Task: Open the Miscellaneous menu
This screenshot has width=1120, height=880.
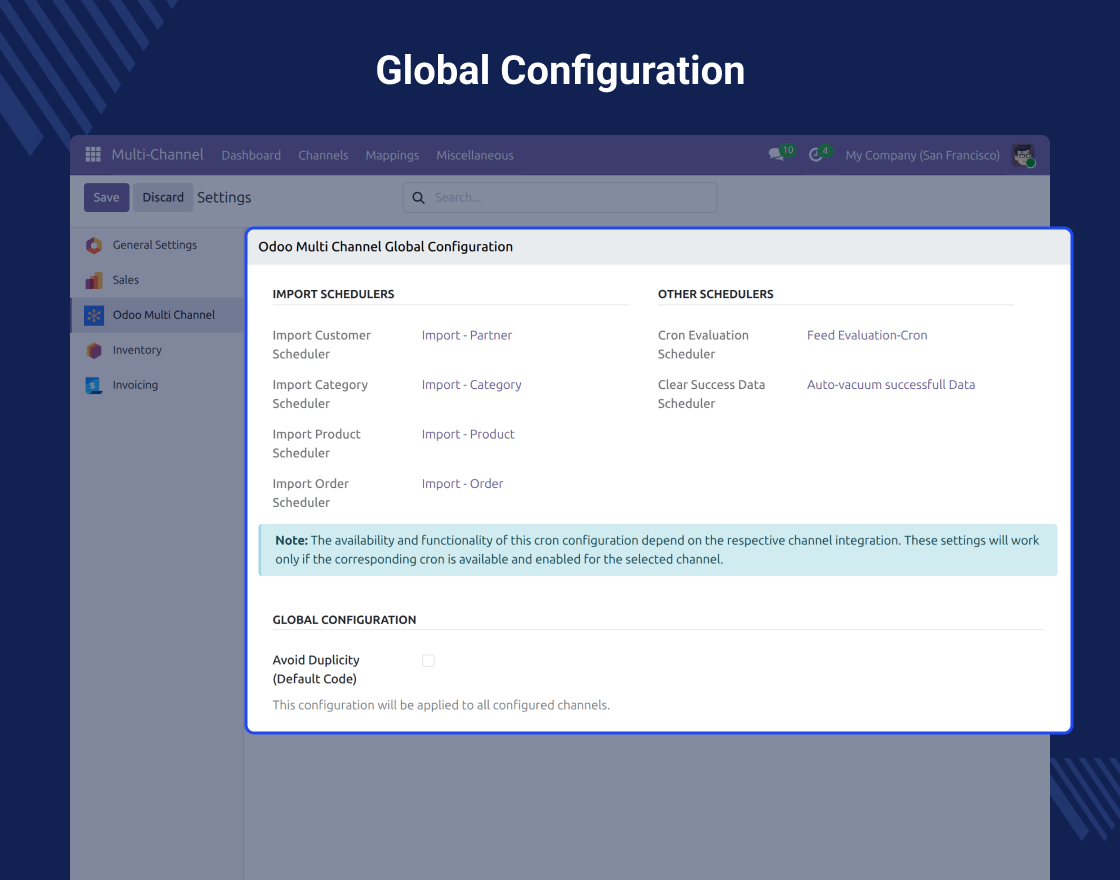Action: [x=475, y=155]
